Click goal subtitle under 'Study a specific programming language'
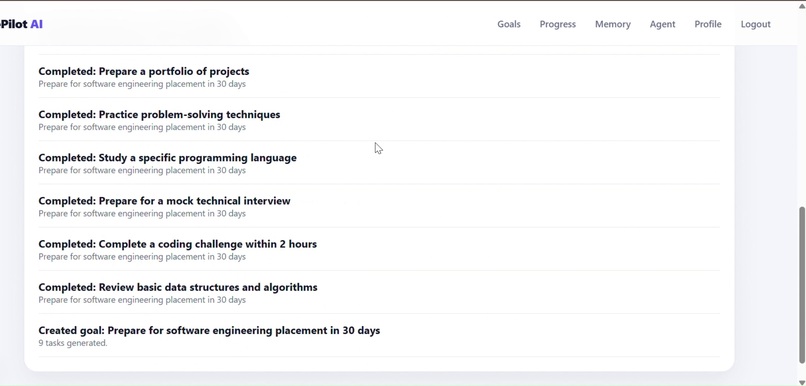This screenshot has width=806, height=386. [x=142, y=170]
